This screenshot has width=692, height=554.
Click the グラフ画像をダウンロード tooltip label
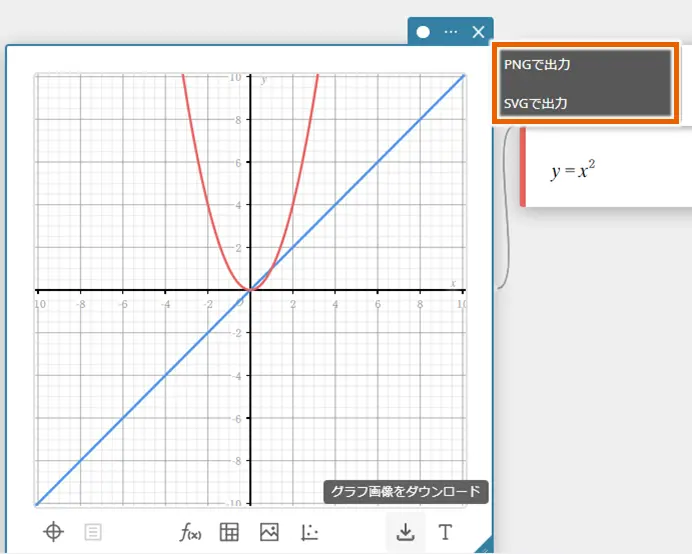pyautogui.click(x=406, y=492)
